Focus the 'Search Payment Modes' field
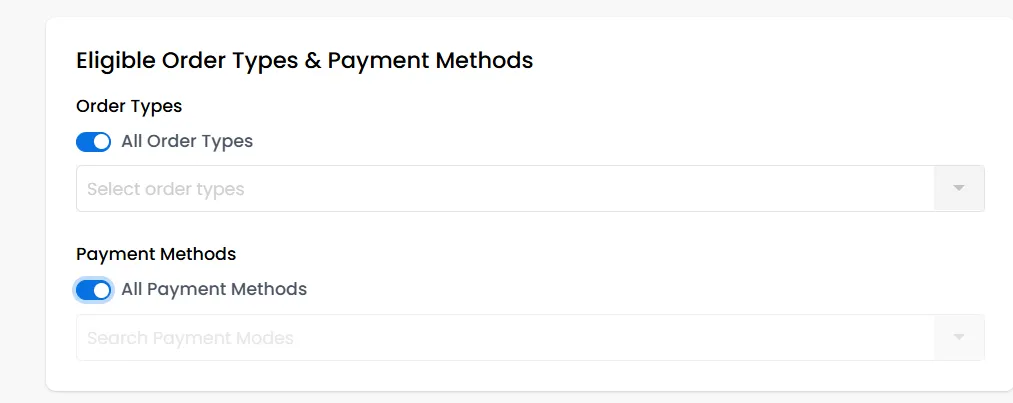This screenshot has height=403, width=1013. 530,337
